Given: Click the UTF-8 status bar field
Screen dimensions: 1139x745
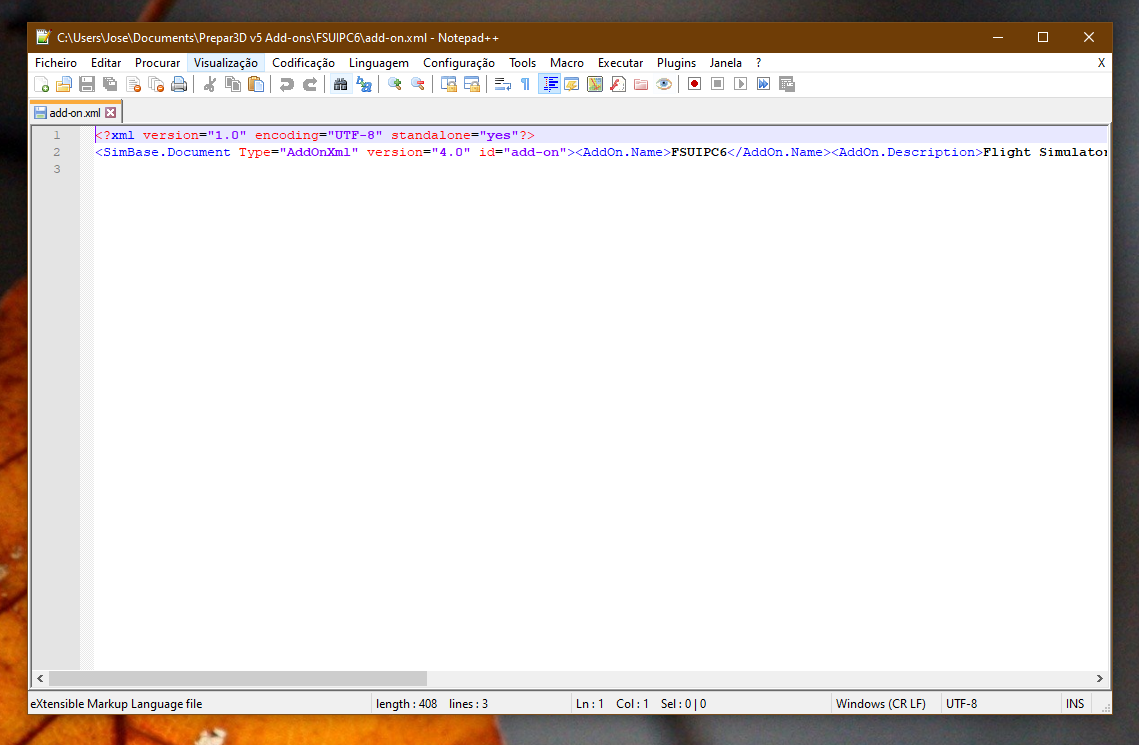Looking at the screenshot, I should pos(962,704).
